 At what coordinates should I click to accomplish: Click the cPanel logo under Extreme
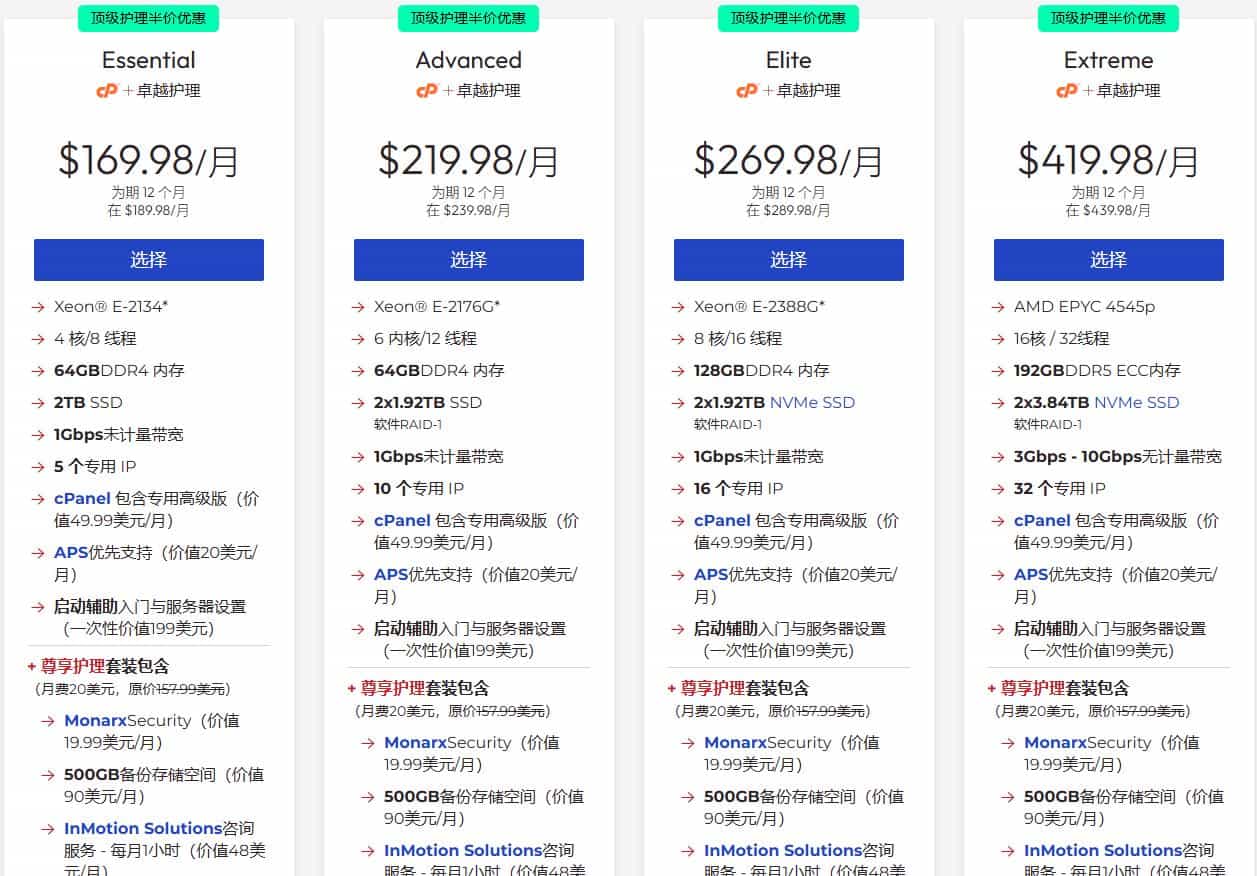pos(1067,91)
